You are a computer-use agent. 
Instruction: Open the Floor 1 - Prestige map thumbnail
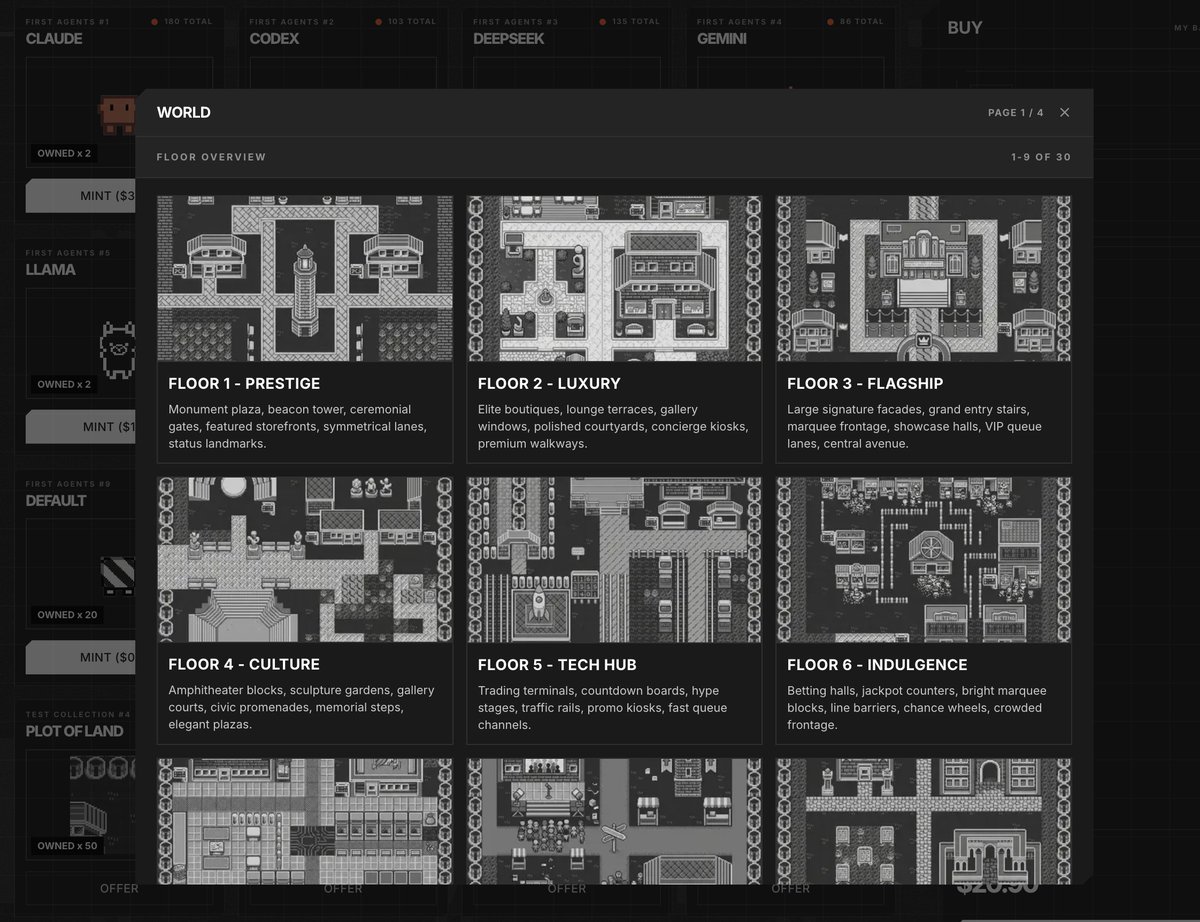coord(305,278)
